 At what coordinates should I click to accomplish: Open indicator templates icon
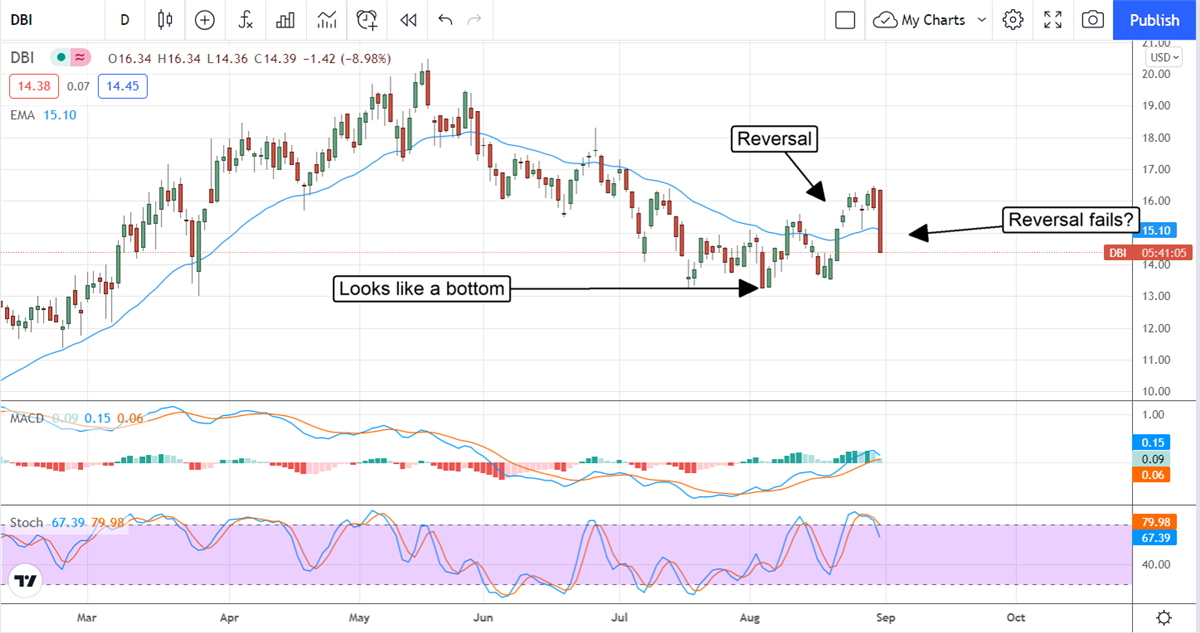(x=327, y=19)
